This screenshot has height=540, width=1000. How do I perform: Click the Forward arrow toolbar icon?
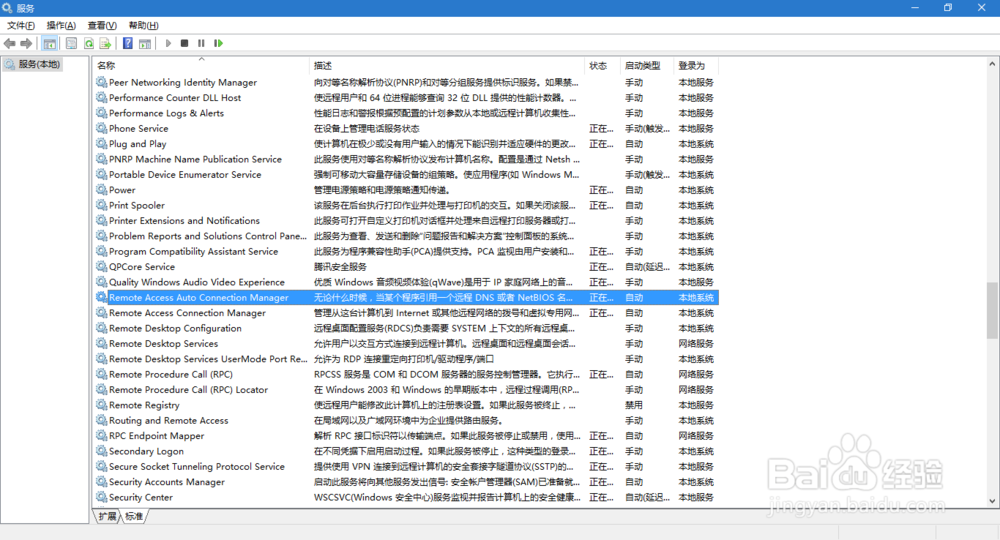tap(26, 43)
